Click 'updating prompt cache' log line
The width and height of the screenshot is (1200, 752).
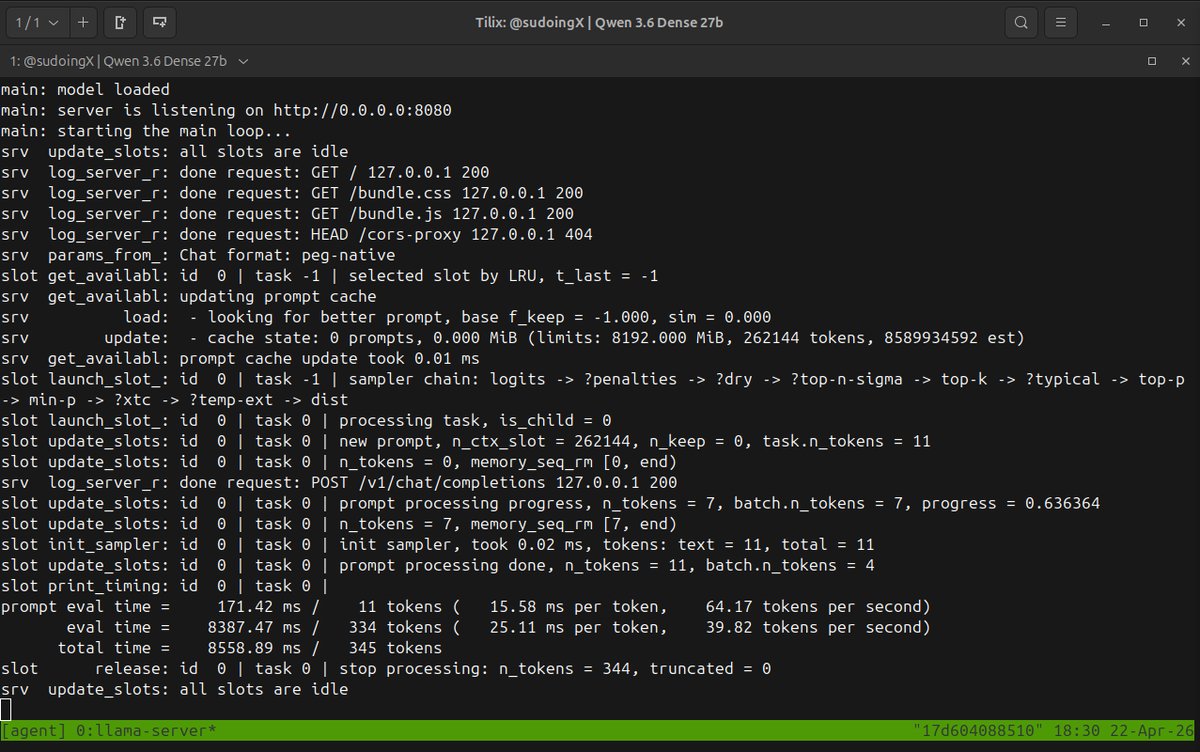point(189,296)
